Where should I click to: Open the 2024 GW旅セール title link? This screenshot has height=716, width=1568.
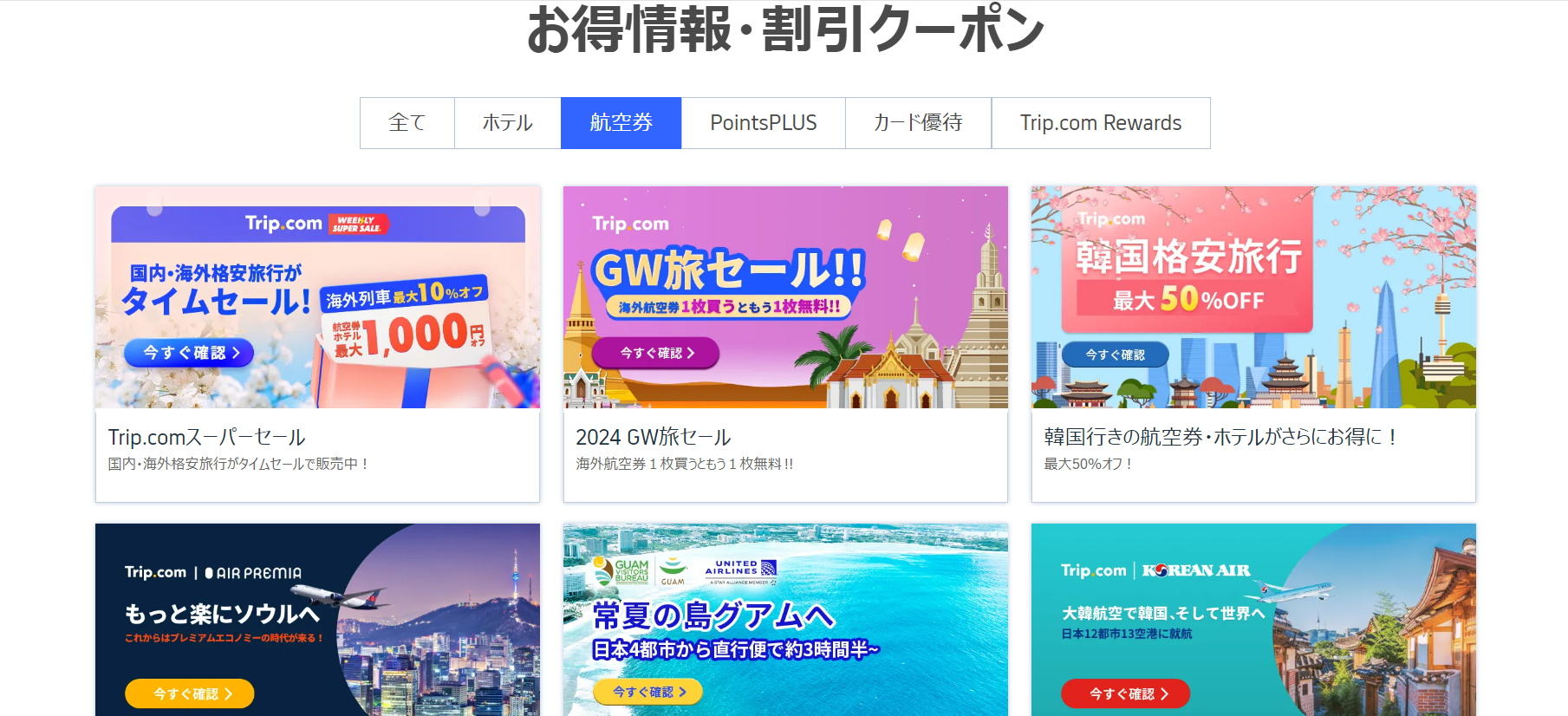pyautogui.click(x=654, y=437)
